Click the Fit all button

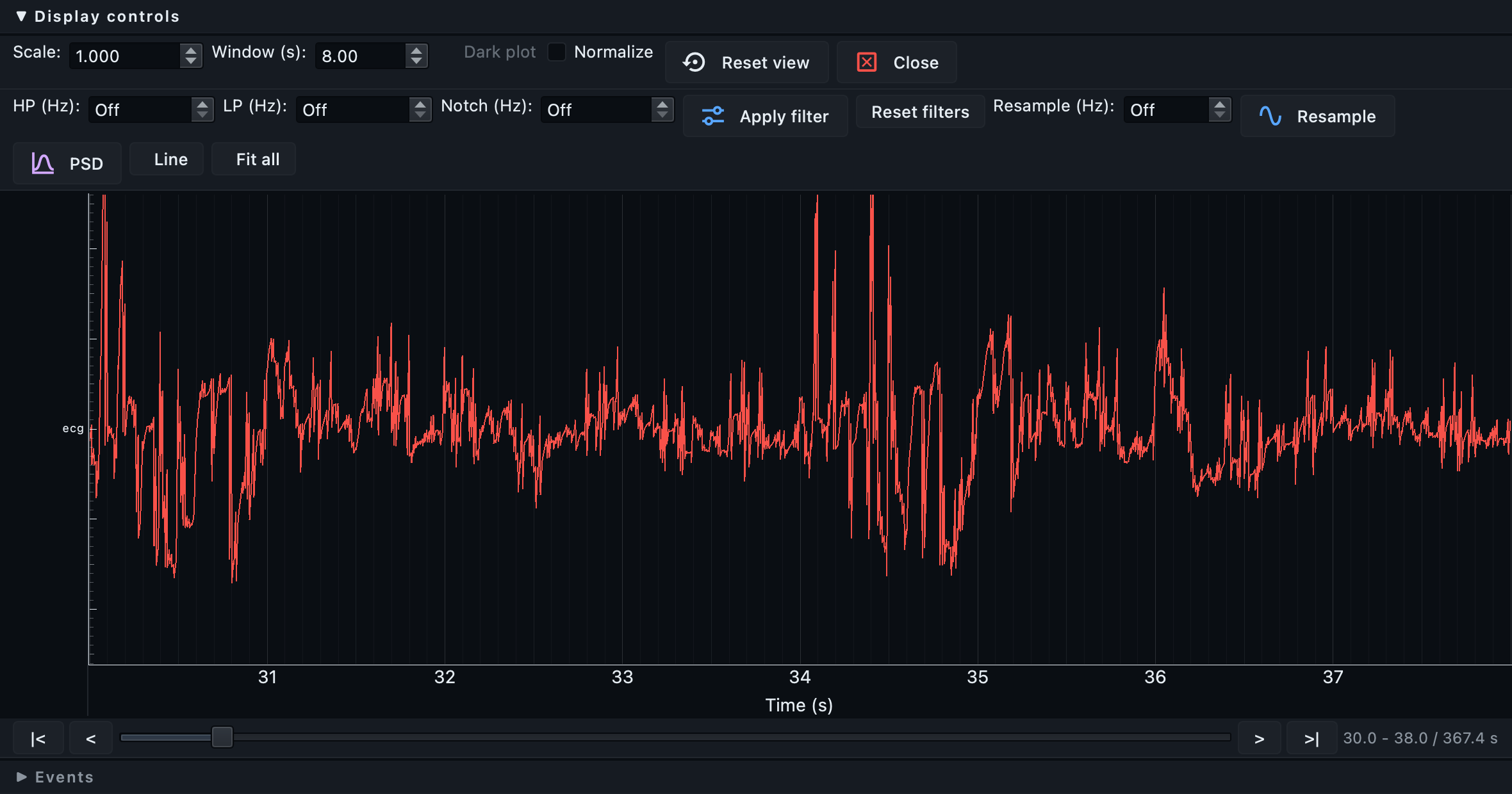[254, 159]
